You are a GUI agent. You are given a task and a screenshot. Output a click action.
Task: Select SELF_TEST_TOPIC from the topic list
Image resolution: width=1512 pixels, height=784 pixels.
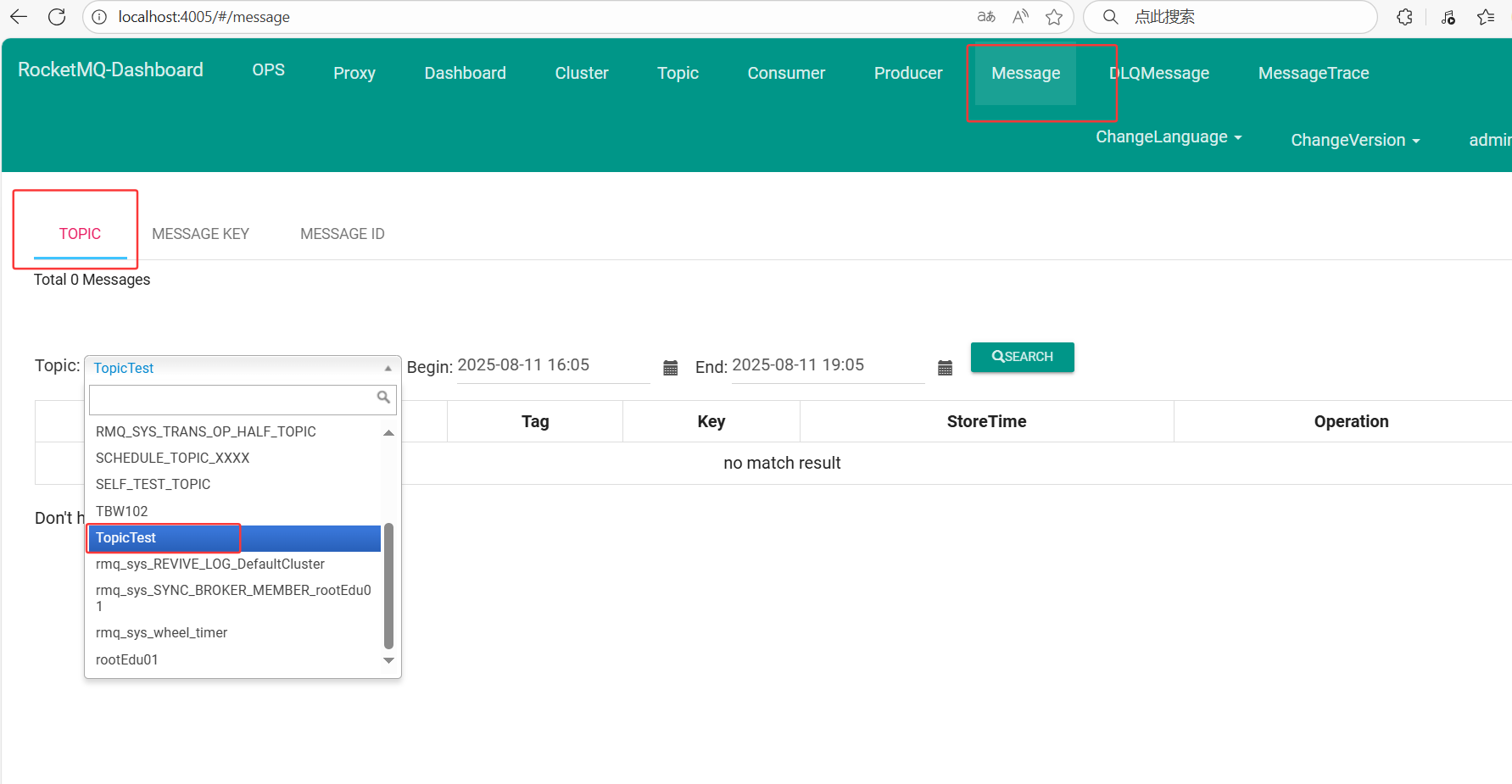click(x=153, y=484)
